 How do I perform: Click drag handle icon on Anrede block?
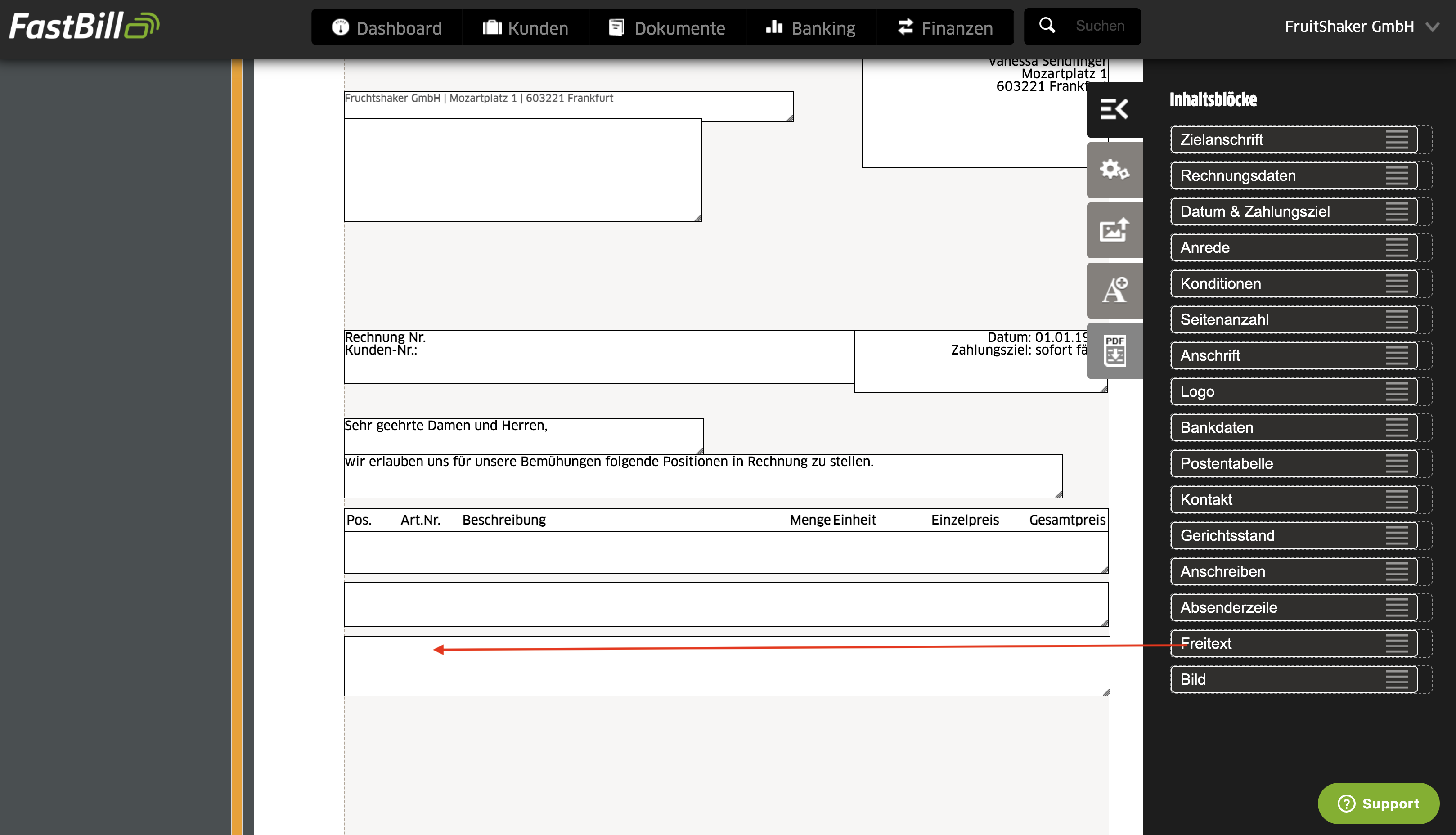point(1397,248)
